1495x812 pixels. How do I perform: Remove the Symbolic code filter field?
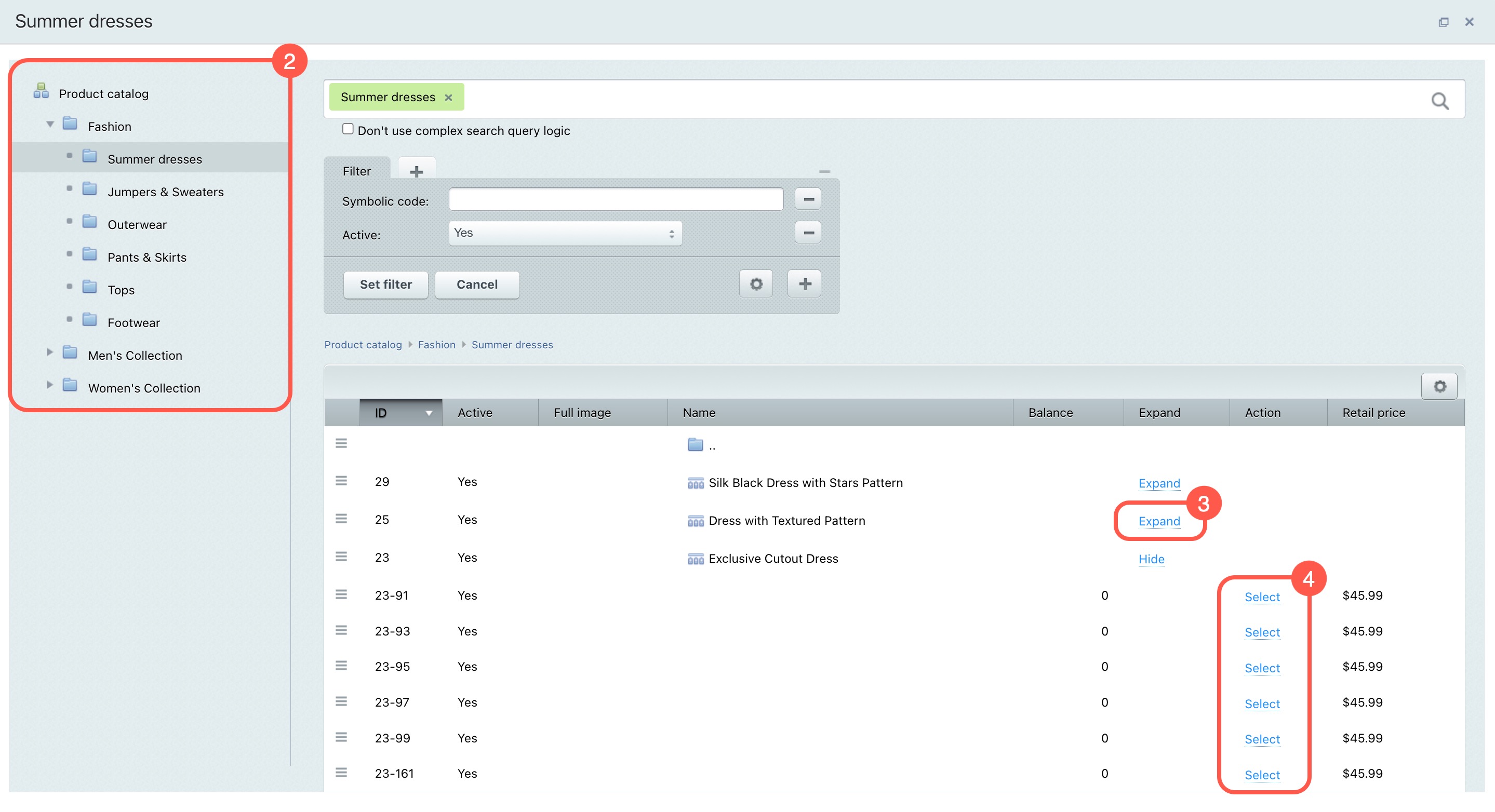coord(808,199)
